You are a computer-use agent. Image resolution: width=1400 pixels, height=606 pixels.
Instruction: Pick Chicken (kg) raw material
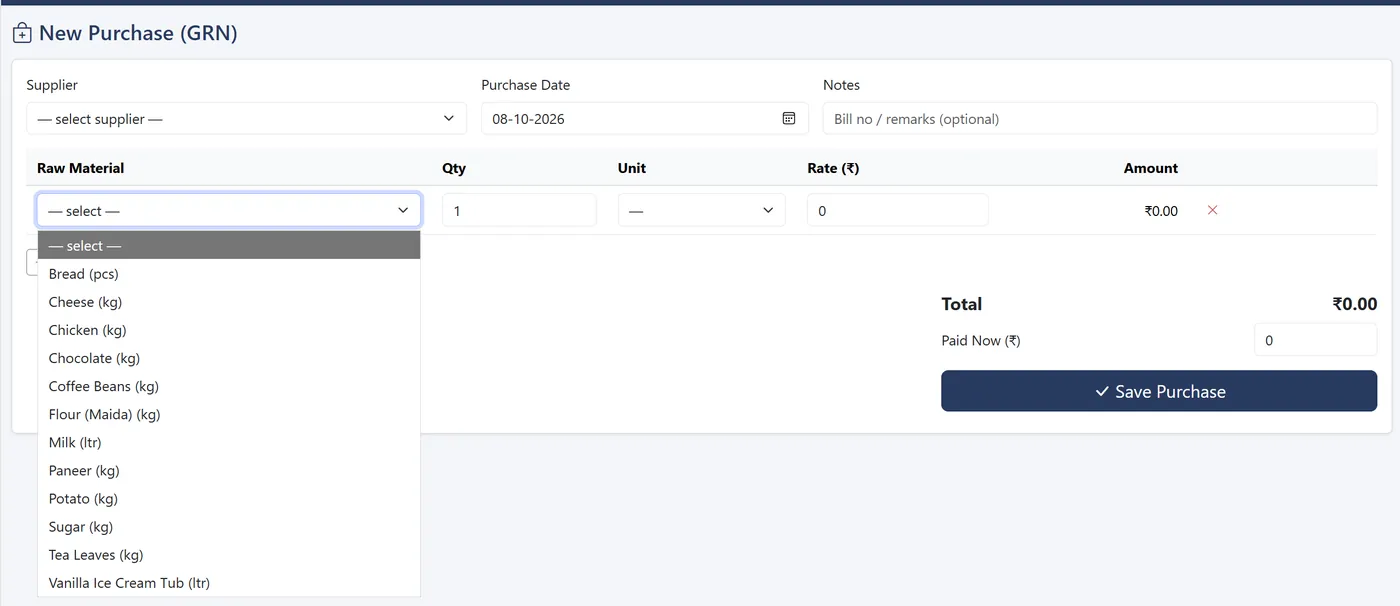(x=229, y=330)
